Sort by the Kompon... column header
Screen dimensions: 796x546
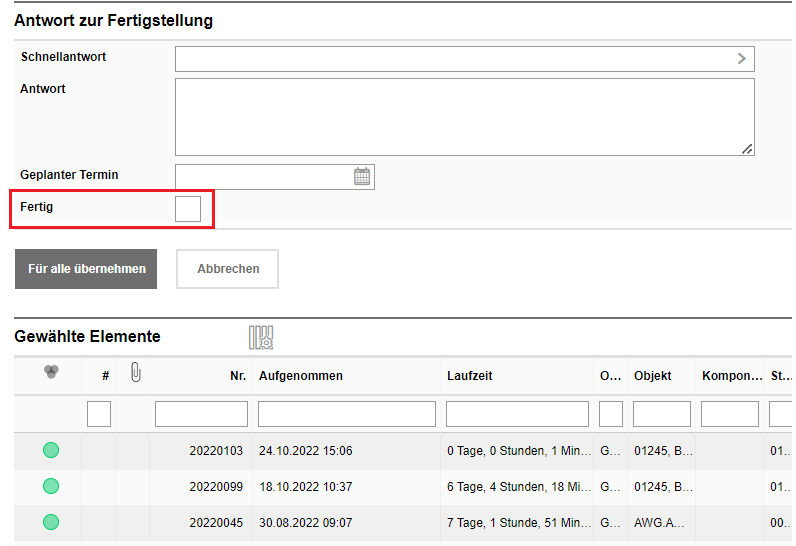coord(732,376)
